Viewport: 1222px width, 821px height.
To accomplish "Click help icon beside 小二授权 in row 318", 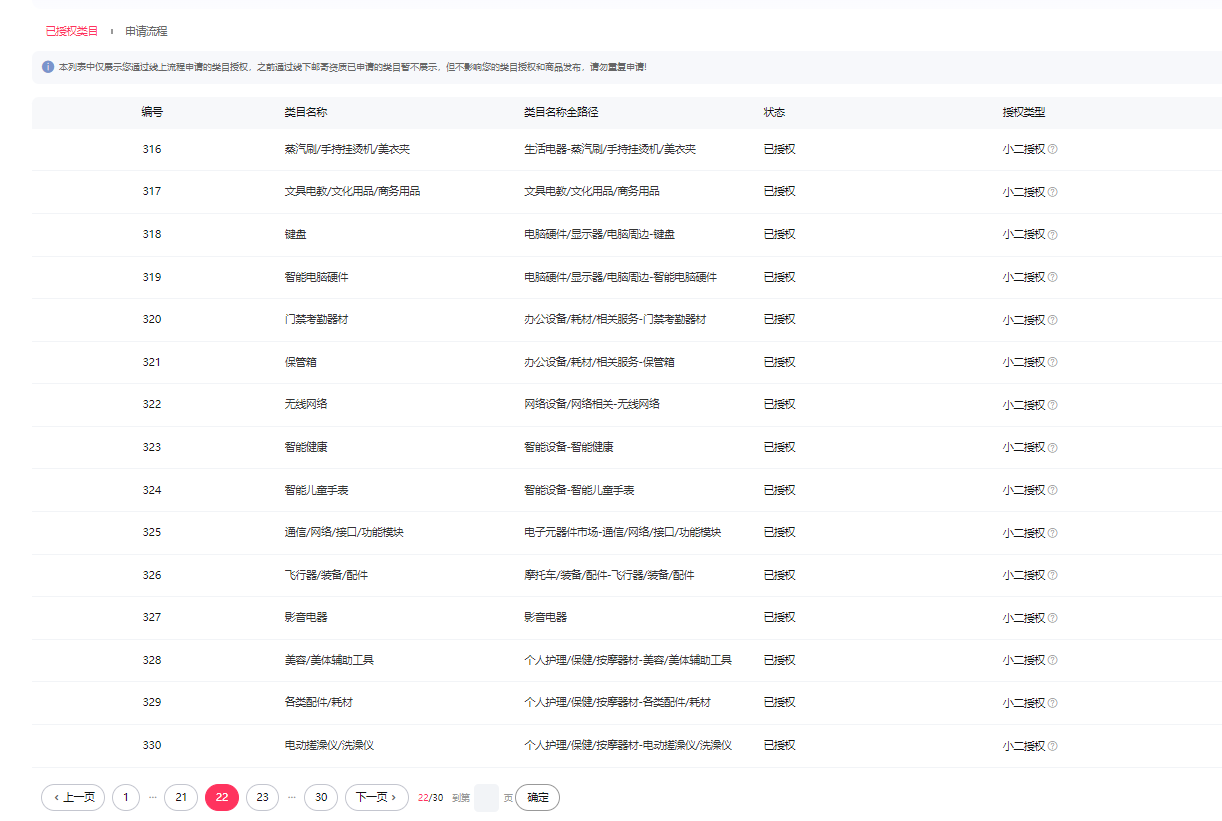I will (x=1052, y=235).
